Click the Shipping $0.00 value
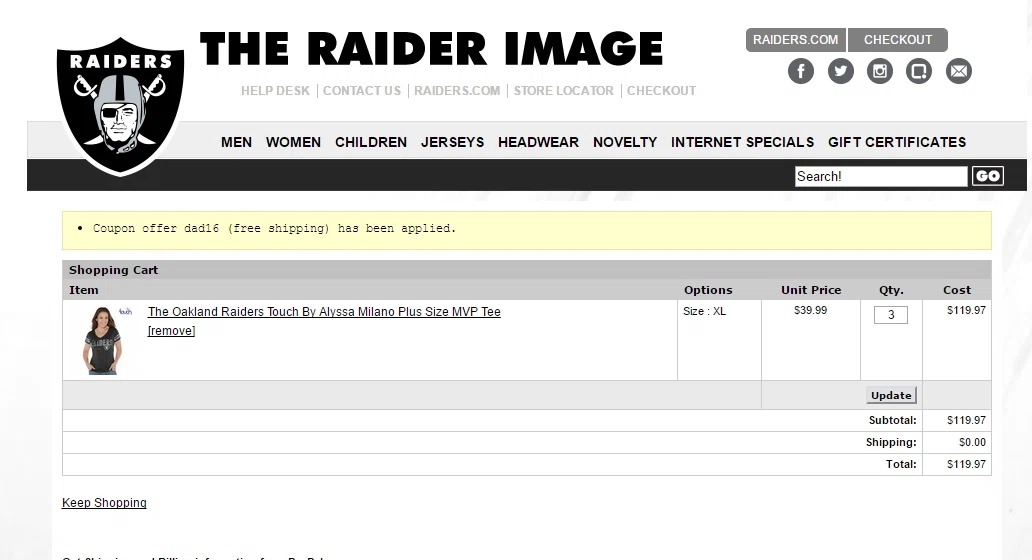The width and height of the screenshot is (1032, 560). (x=972, y=442)
